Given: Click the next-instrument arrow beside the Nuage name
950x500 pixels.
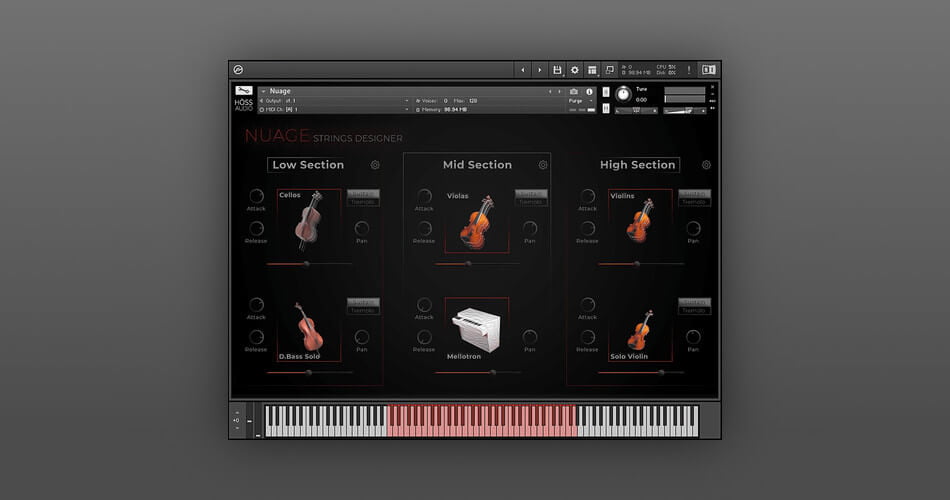Looking at the screenshot, I should tap(559, 92).
